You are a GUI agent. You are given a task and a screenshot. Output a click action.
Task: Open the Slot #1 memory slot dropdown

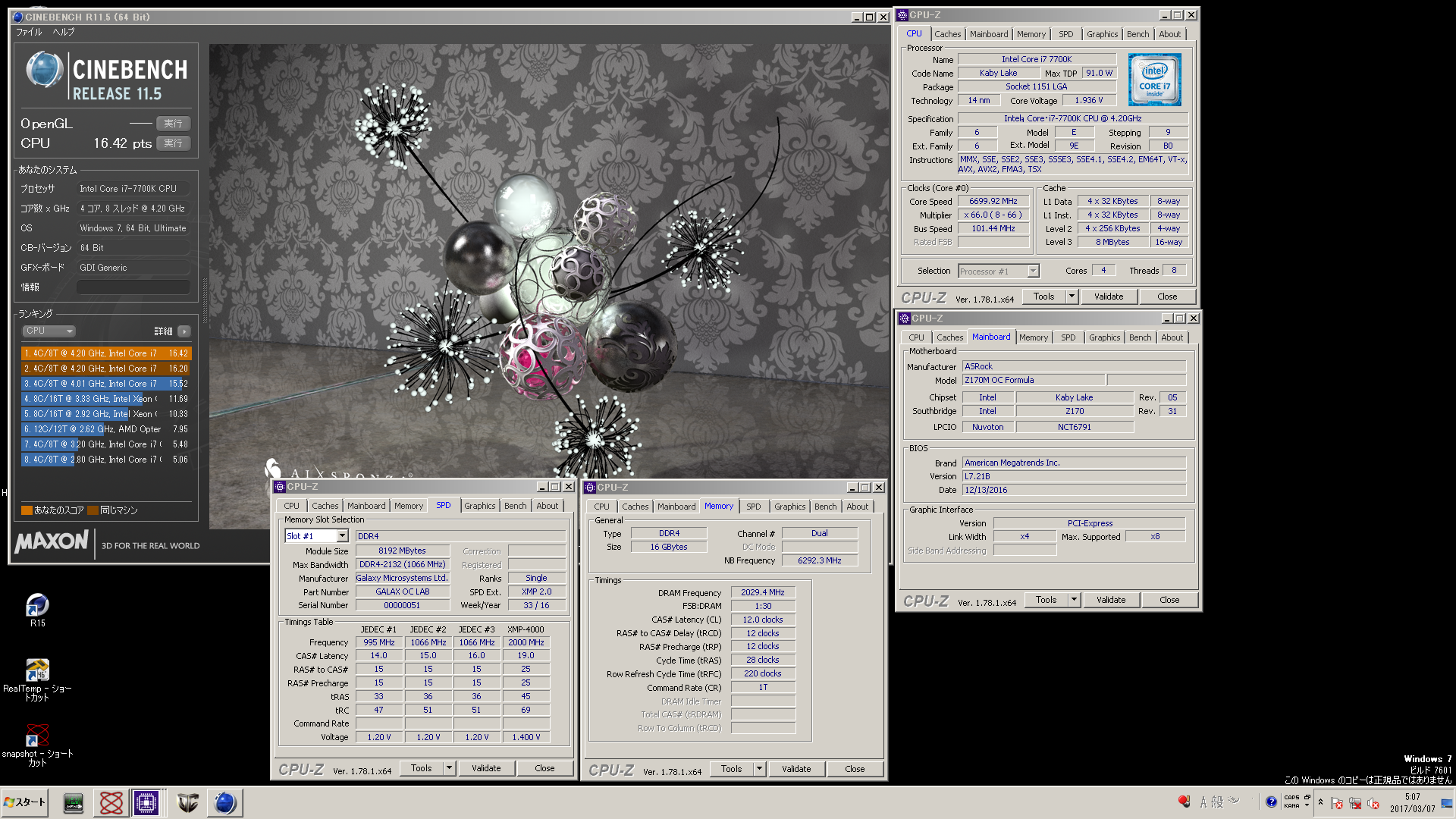[342, 536]
